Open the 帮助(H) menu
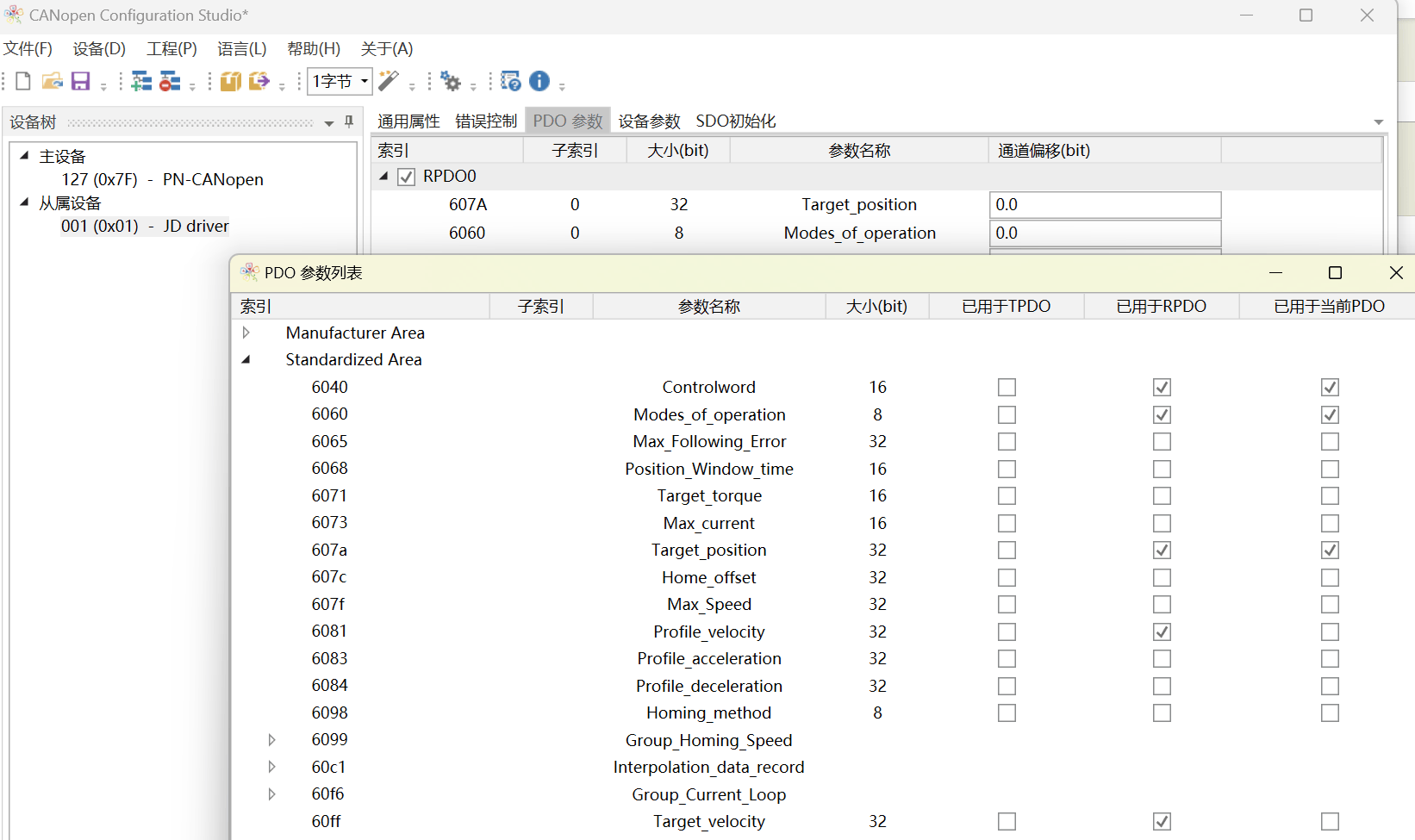1415x840 pixels. [x=314, y=49]
